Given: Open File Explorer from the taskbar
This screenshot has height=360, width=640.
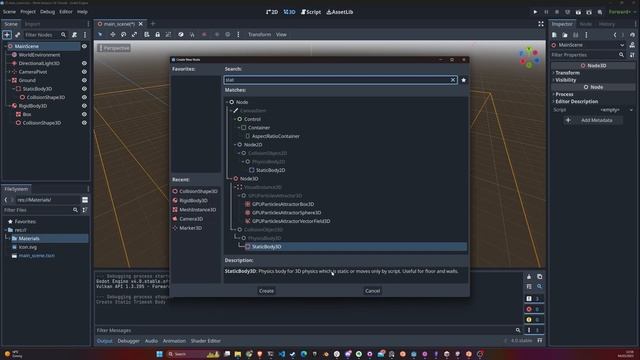Looking at the screenshot, I should point(238,354).
